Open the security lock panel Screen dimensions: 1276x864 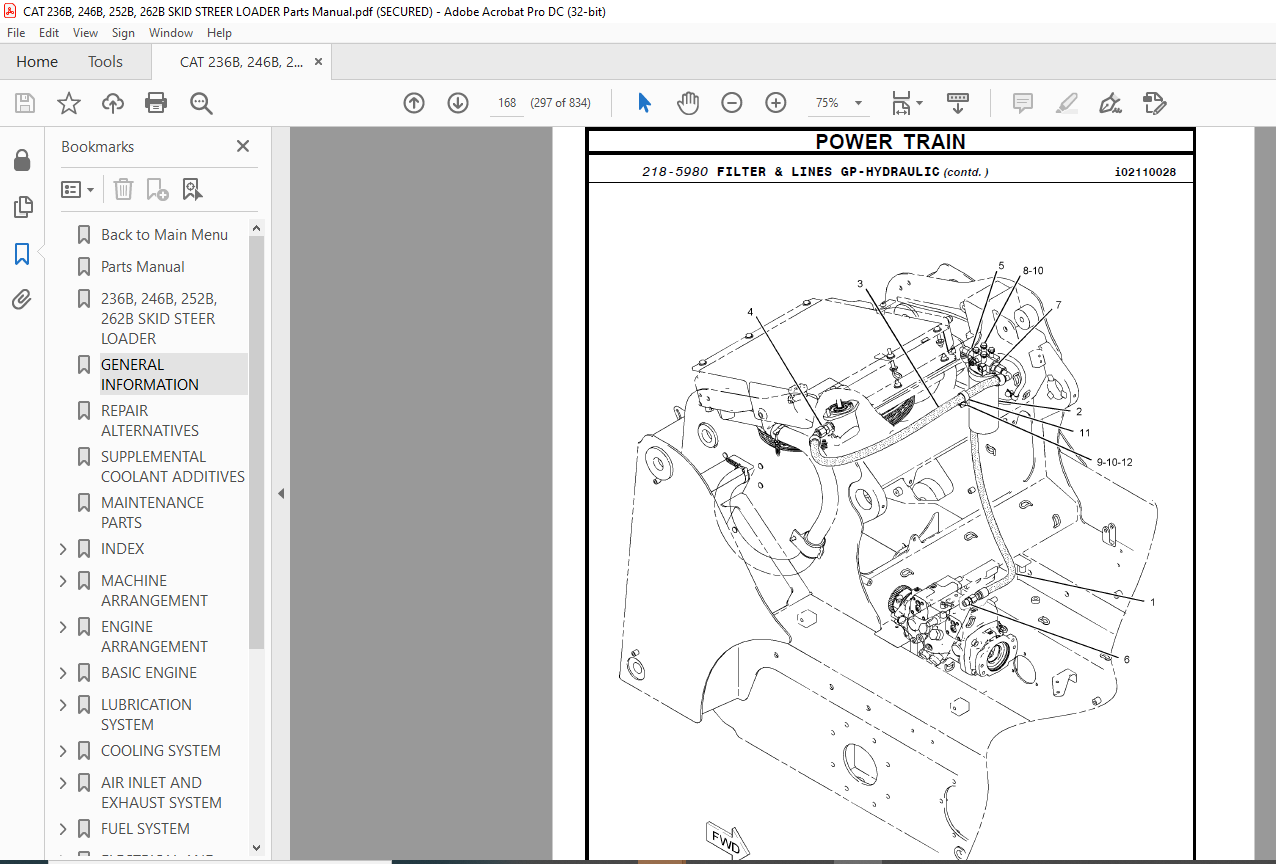(22, 160)
